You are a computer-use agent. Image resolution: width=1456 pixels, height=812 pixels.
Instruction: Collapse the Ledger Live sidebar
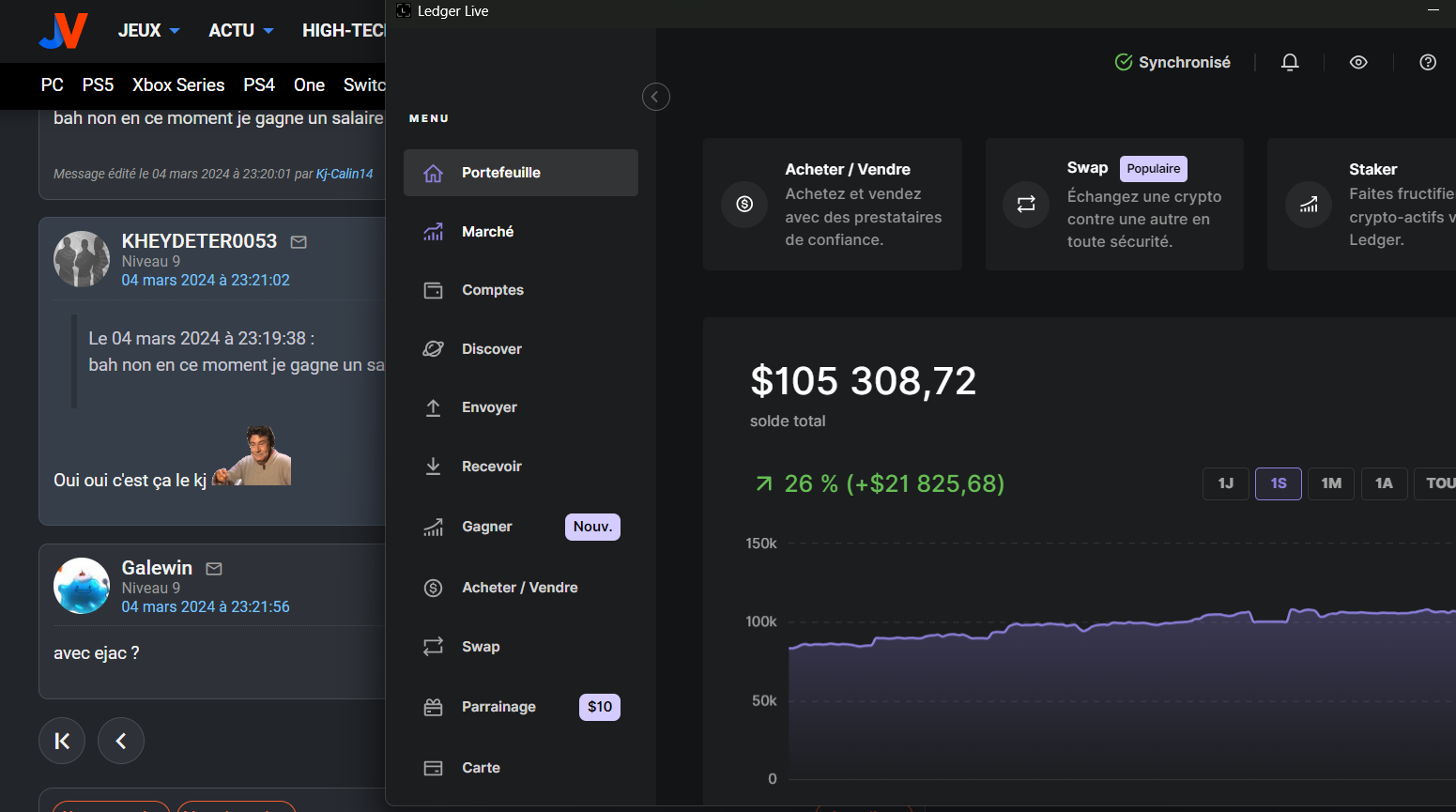655,97
